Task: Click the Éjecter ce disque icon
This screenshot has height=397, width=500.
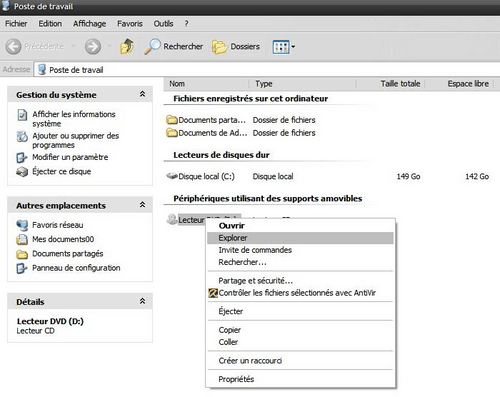Action: click(22, 172)
